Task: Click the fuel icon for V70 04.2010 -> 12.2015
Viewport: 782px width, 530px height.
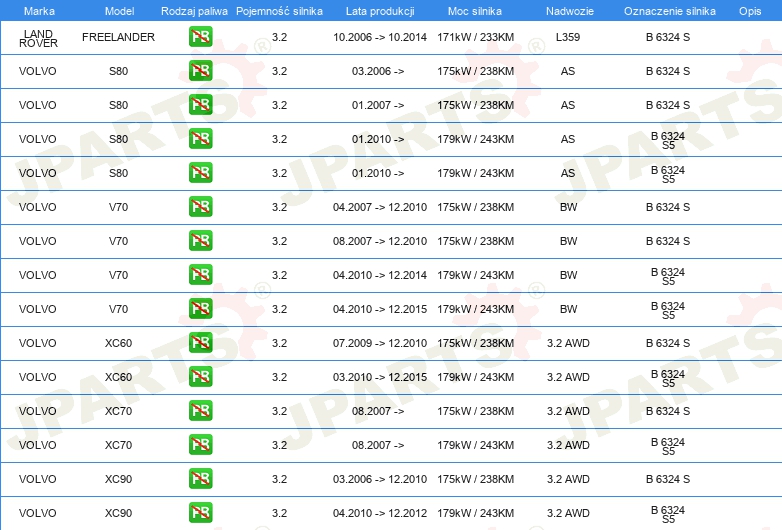Action: (x=200, y=309)
